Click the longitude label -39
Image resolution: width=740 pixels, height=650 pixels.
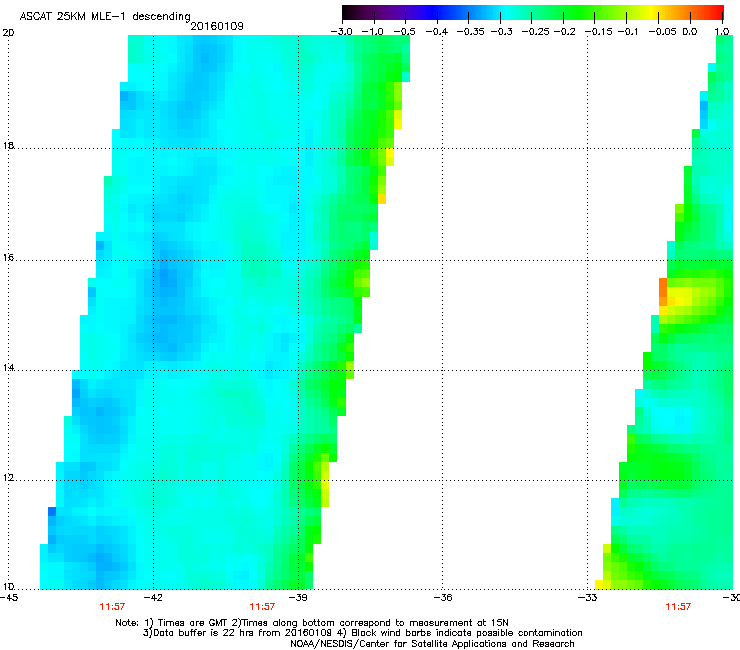[x=298, y=598]
